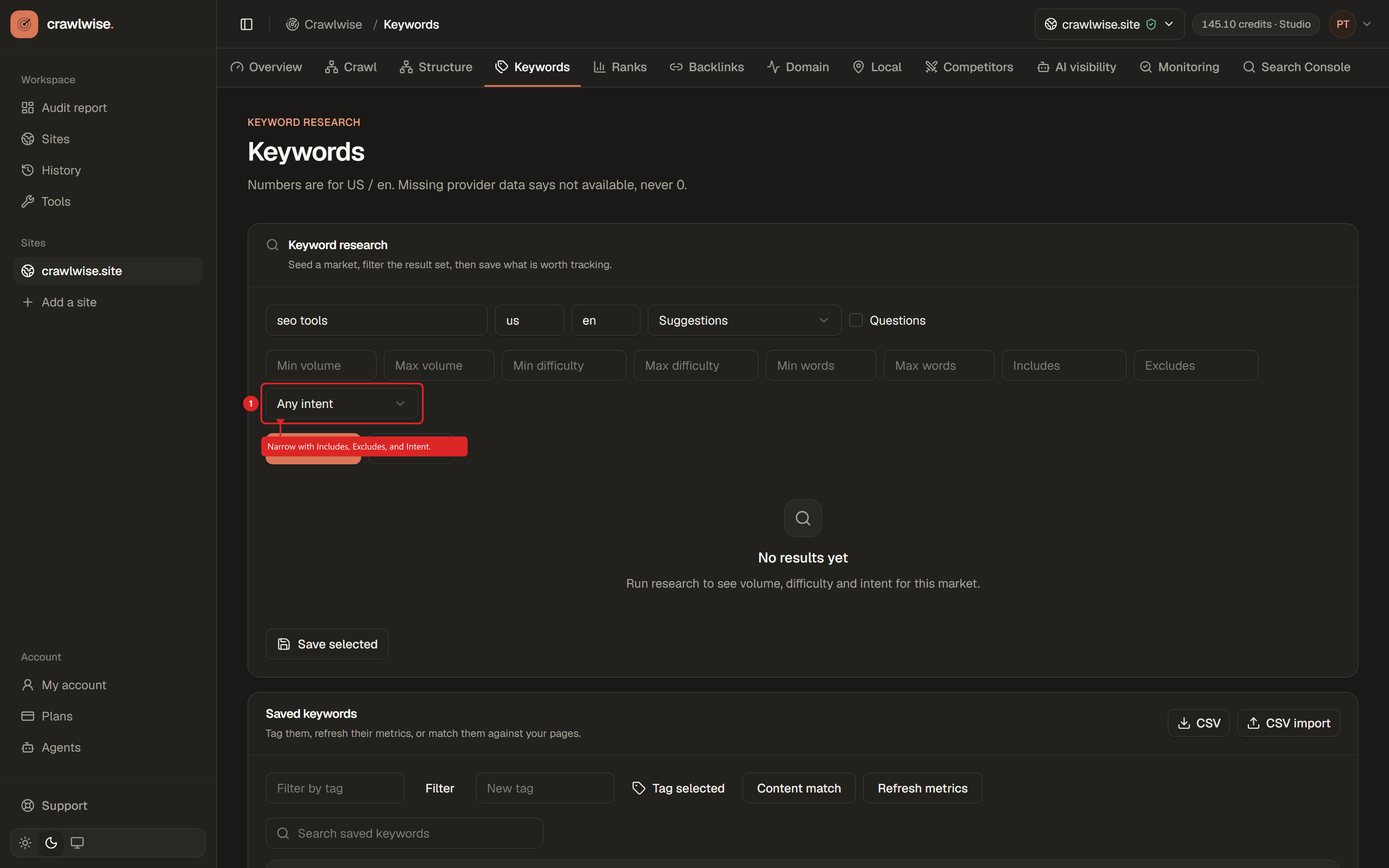Image resolution: width=1389 pixels, height=868 pixels.
Task: Click the Min volume field
Action: click(321, 366)
